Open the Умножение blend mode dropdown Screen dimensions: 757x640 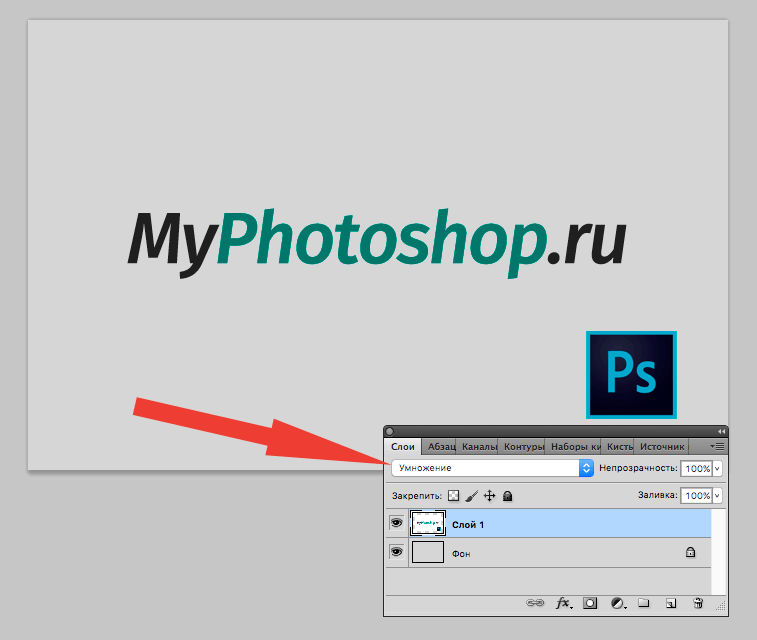[493, 468]
